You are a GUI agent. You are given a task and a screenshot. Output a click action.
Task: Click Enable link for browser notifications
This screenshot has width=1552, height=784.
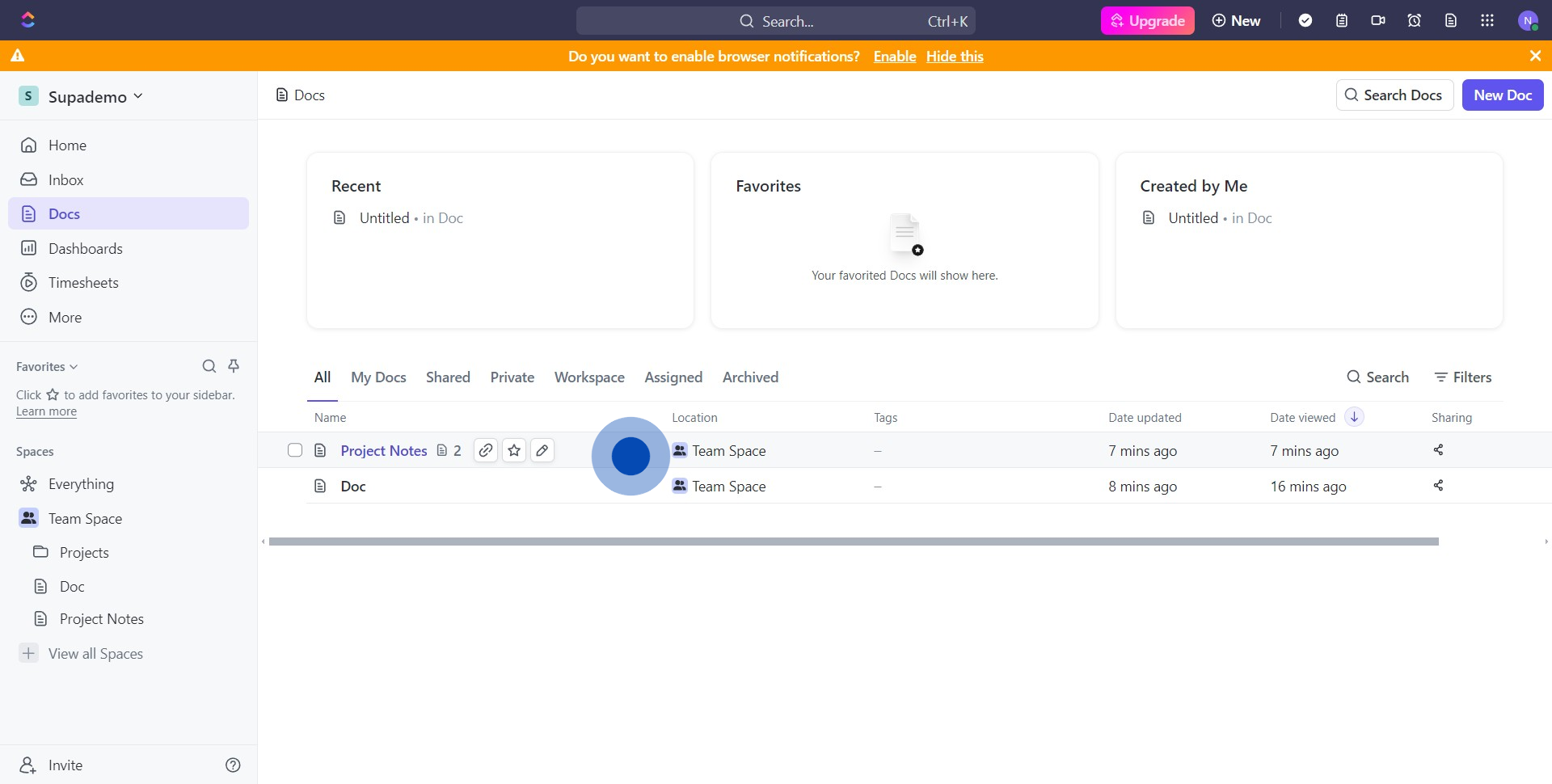(x=894, y=57)
